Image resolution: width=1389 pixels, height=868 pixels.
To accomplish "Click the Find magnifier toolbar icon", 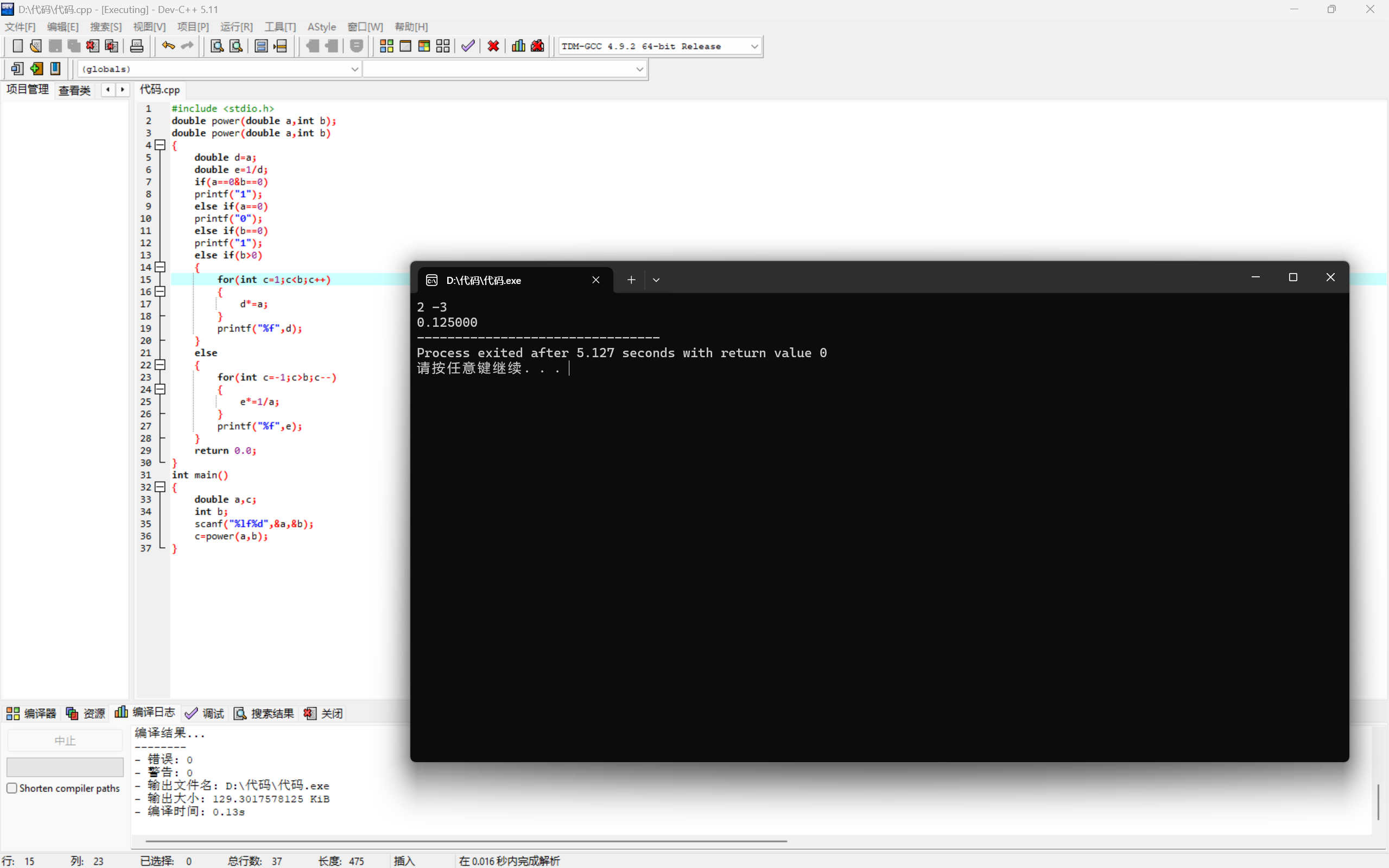I will 217,46.
